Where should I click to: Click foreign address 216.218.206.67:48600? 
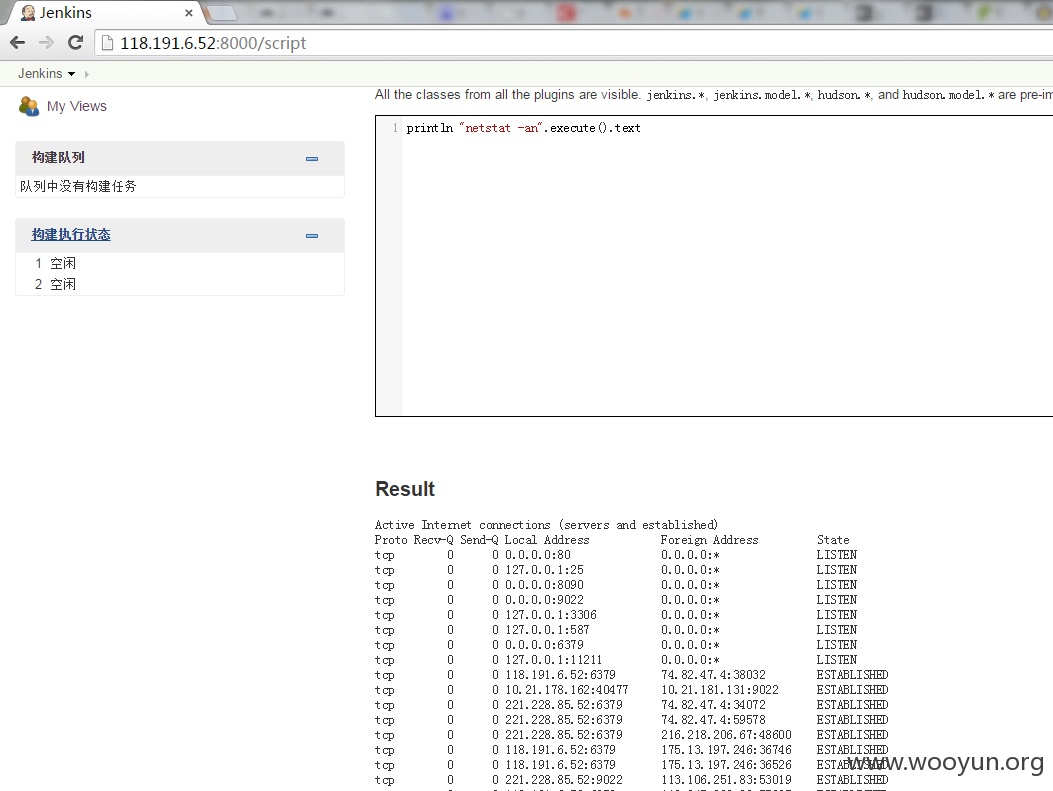(x=726, y=735)
